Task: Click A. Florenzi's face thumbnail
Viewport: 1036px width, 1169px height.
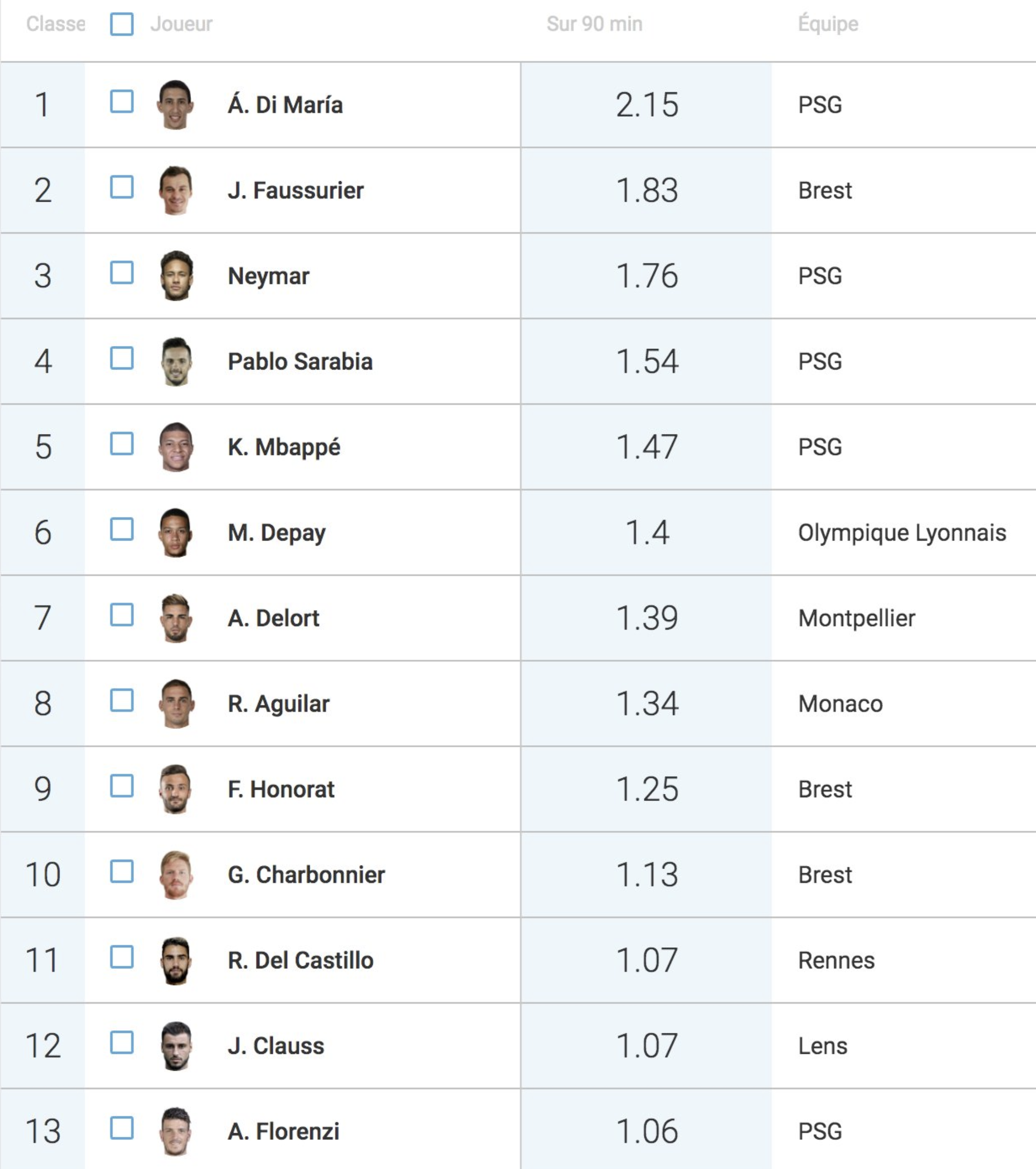Action: 176,1131
